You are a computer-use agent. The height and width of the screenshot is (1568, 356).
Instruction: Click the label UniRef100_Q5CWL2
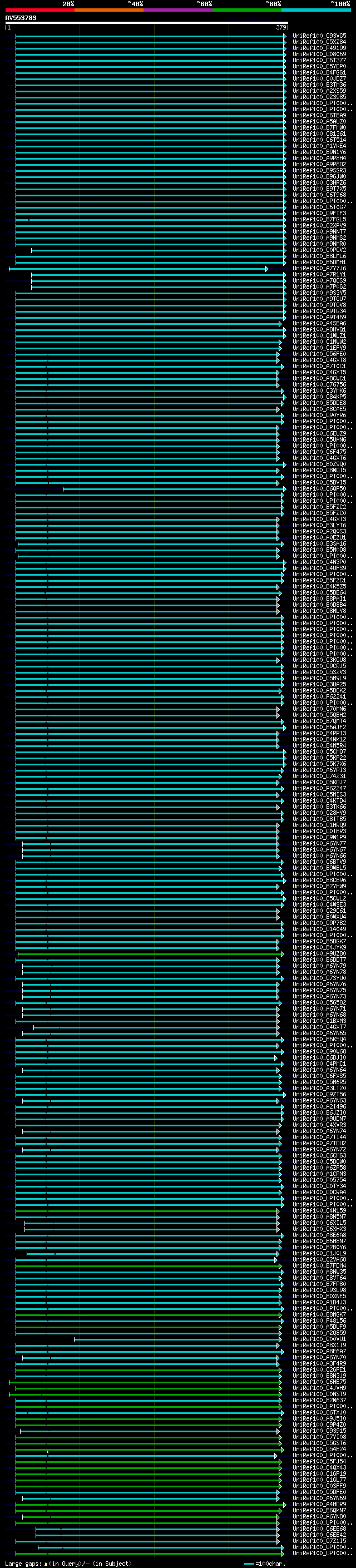point(319,898)
